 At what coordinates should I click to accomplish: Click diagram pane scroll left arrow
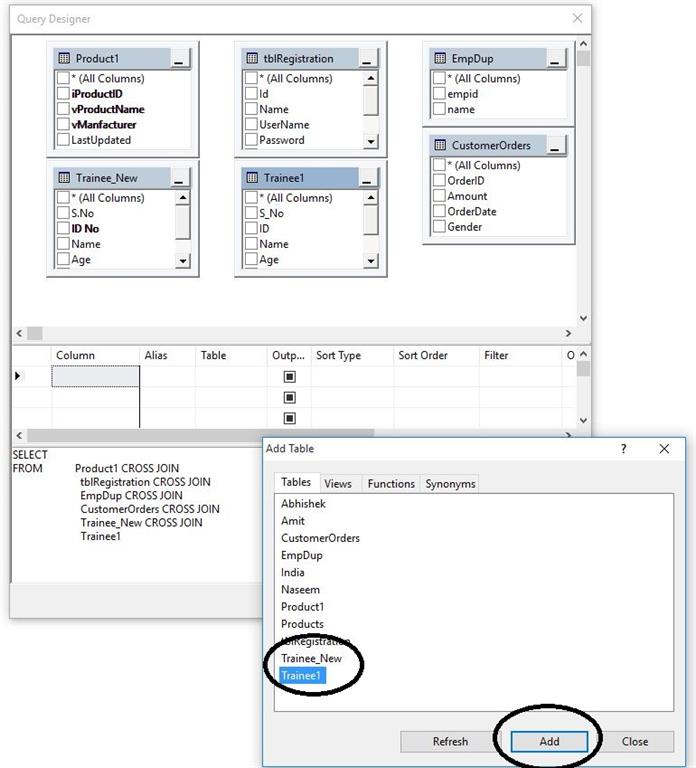click(x=19, y=333)
